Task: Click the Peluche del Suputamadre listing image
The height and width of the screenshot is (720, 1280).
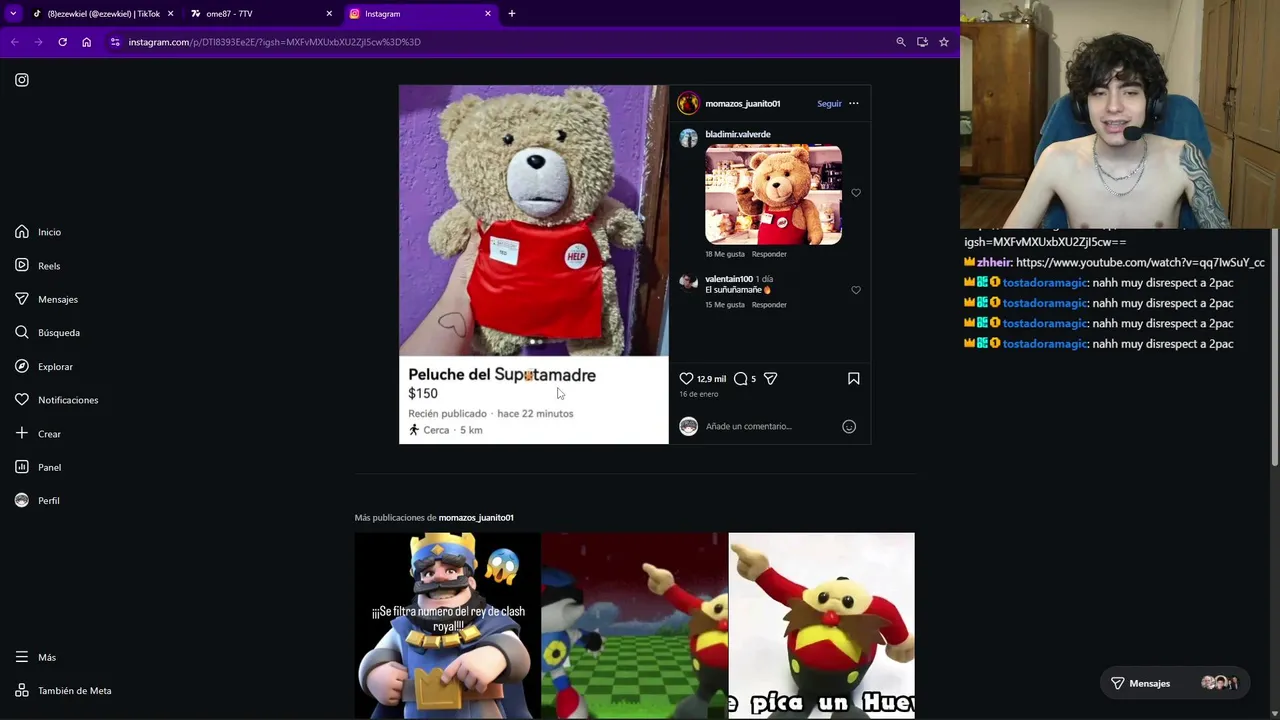Action: 534,220
